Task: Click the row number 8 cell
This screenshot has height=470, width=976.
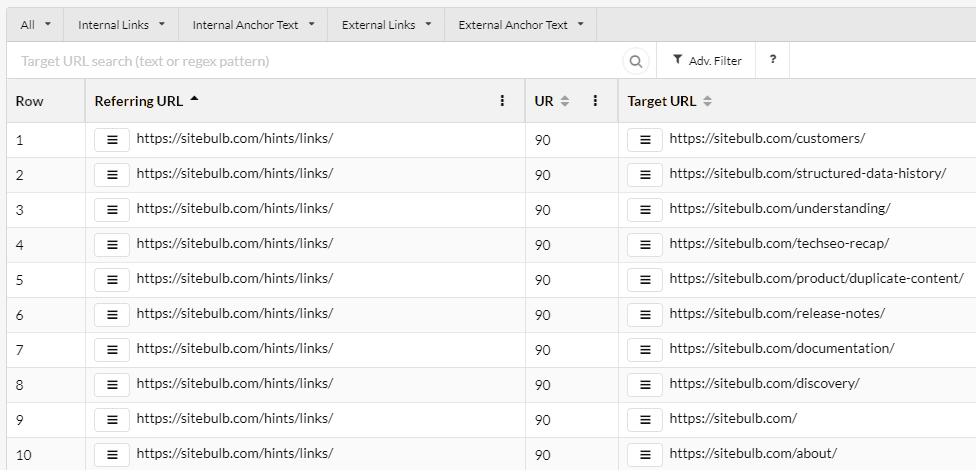Action: tap(46, 385)
